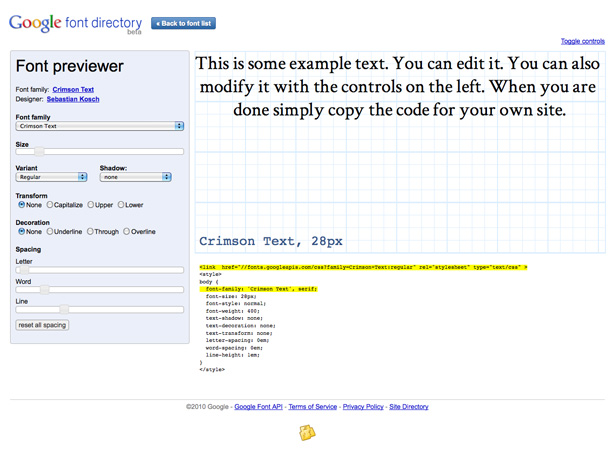Open the Variant dropdown showing Regular

coord(51,177)
